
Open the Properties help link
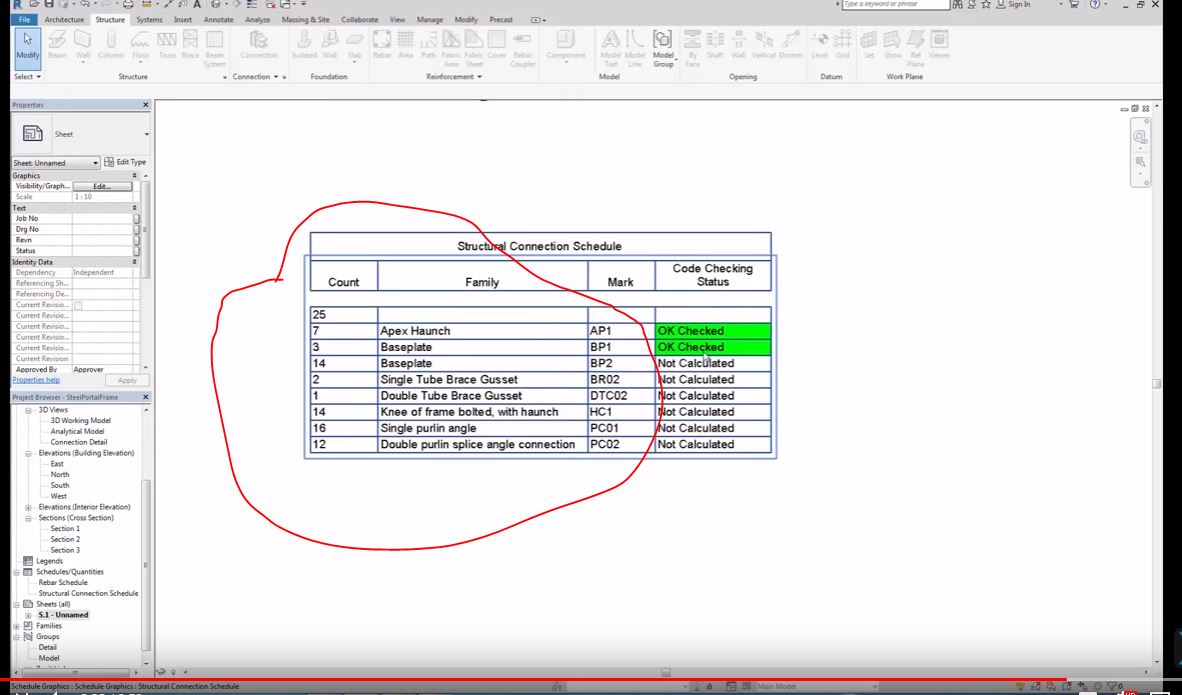(x=37, y=379)
